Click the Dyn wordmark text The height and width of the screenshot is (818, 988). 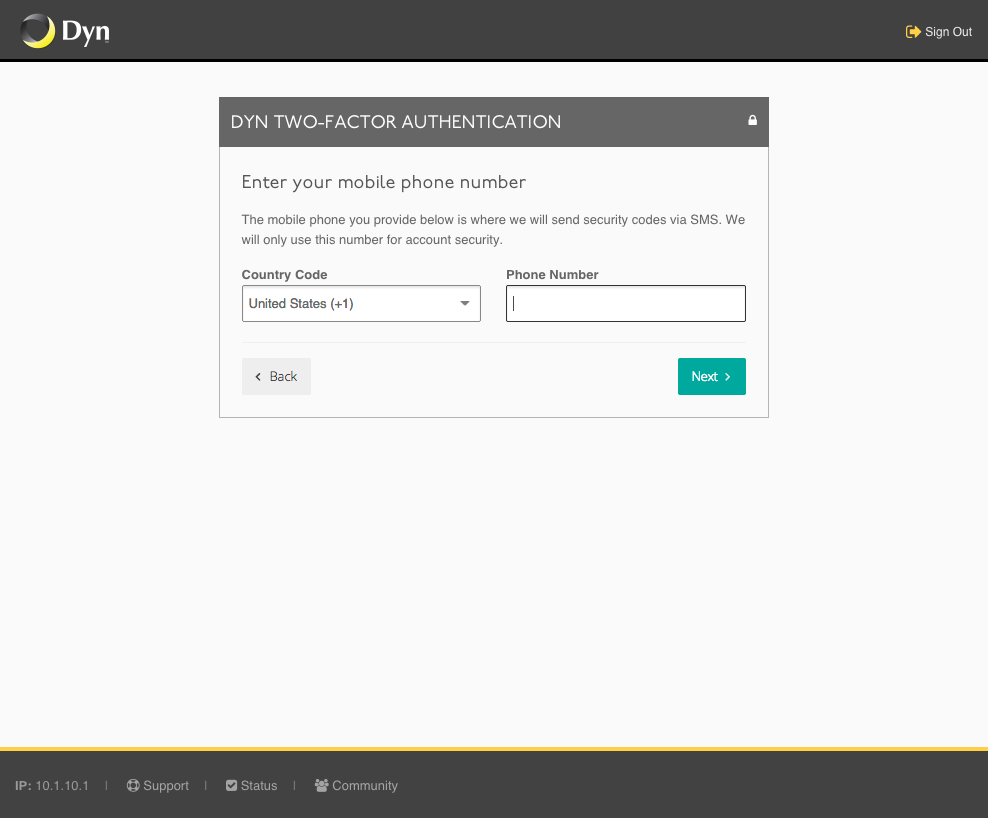(86, 32)
